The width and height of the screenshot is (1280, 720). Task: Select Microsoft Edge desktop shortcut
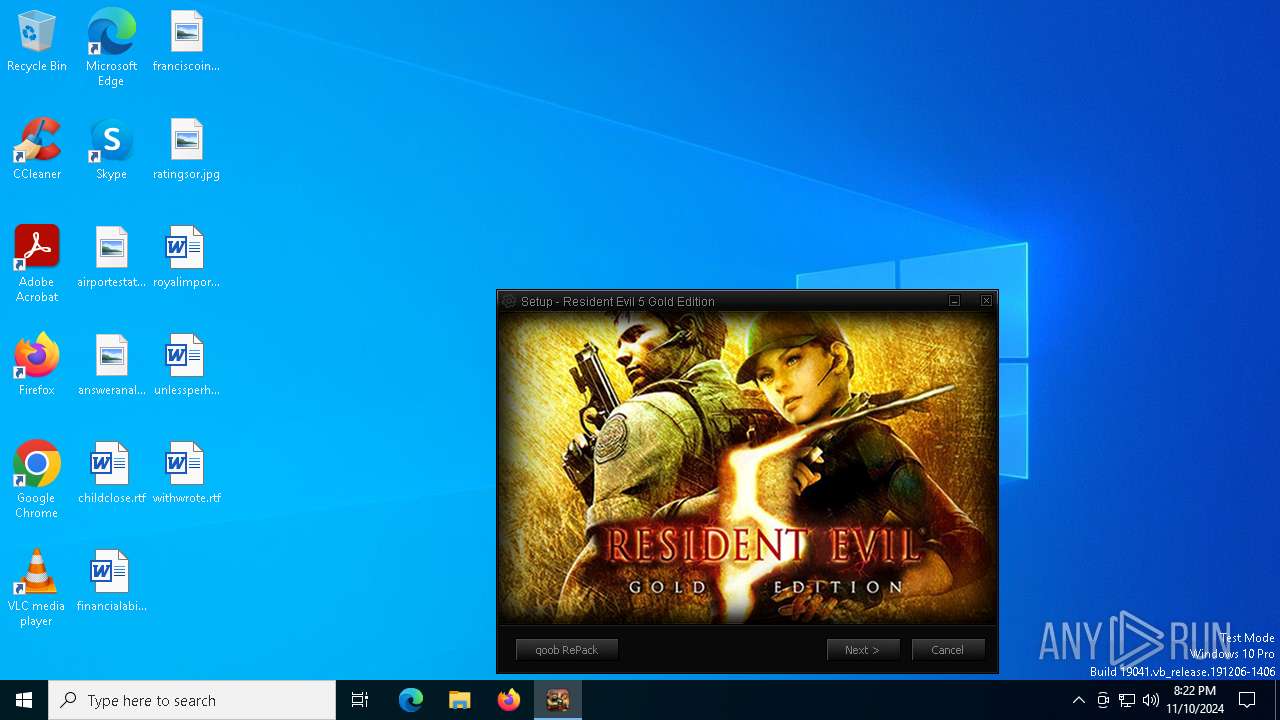[x=111, y=47]
